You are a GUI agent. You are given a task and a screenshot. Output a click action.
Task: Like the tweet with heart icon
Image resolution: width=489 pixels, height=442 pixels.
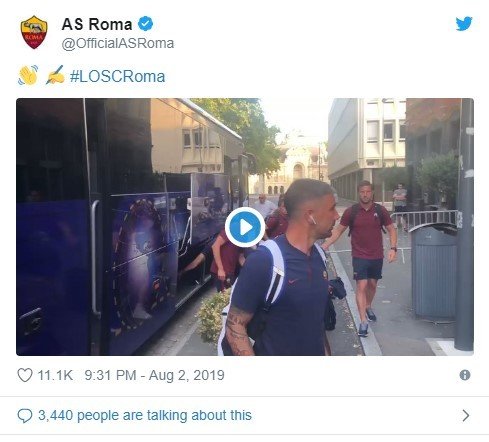25,375
